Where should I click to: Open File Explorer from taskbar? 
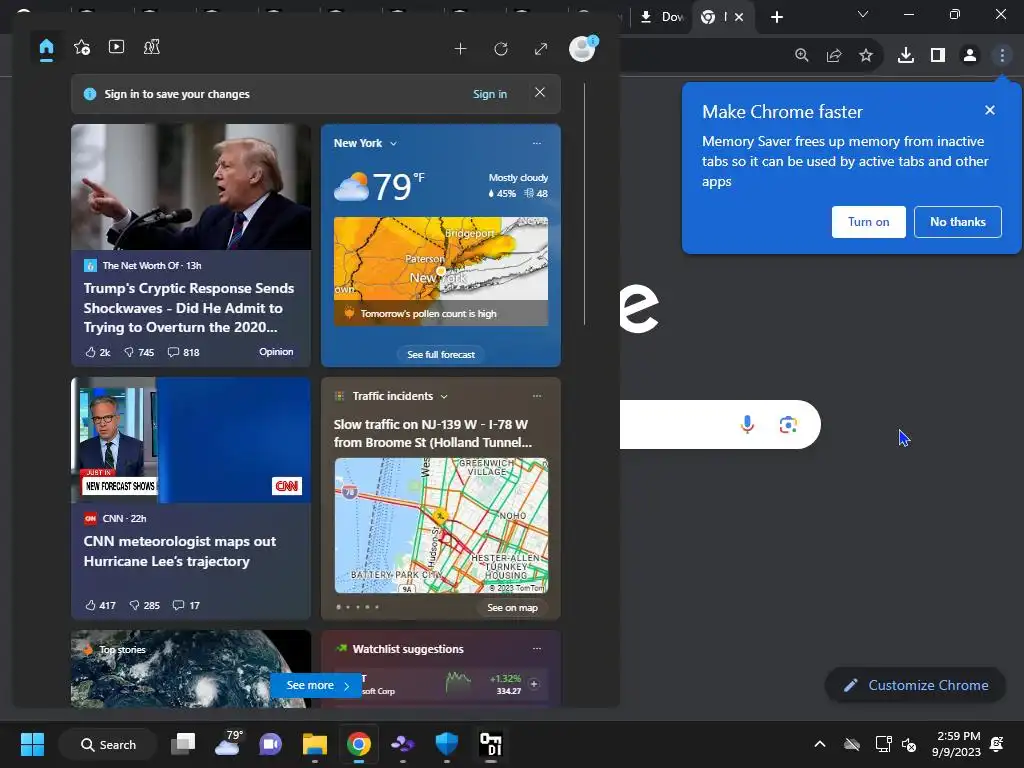[x=315, y=744]
